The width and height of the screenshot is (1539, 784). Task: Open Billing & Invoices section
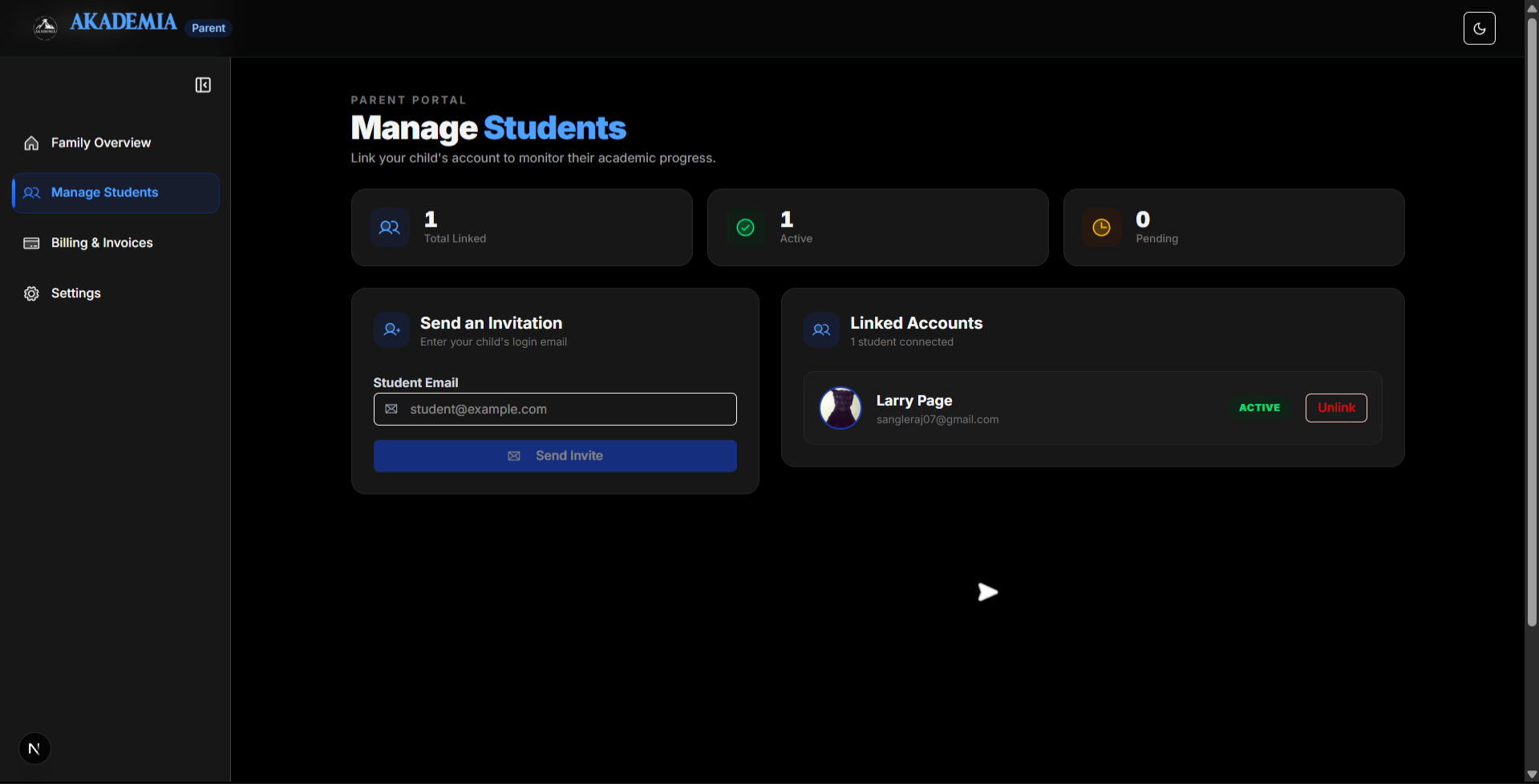tap(101, 243)
